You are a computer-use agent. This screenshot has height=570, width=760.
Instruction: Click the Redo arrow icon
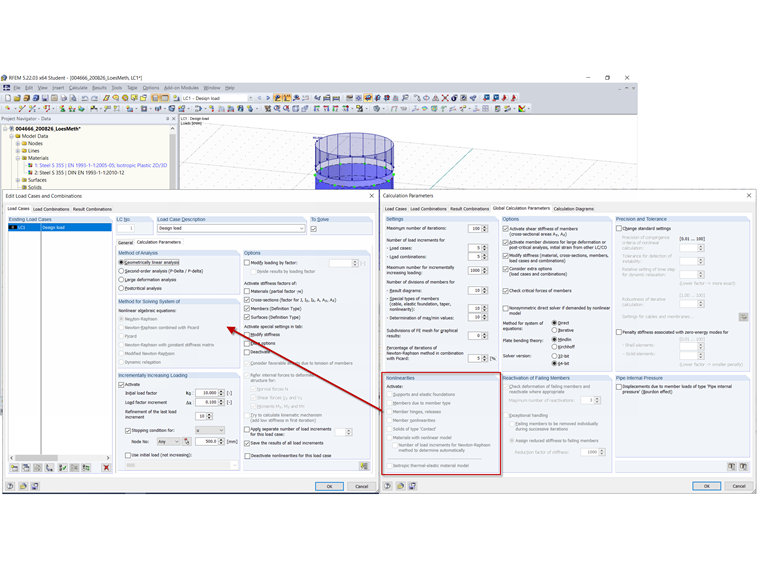[95, 98]
